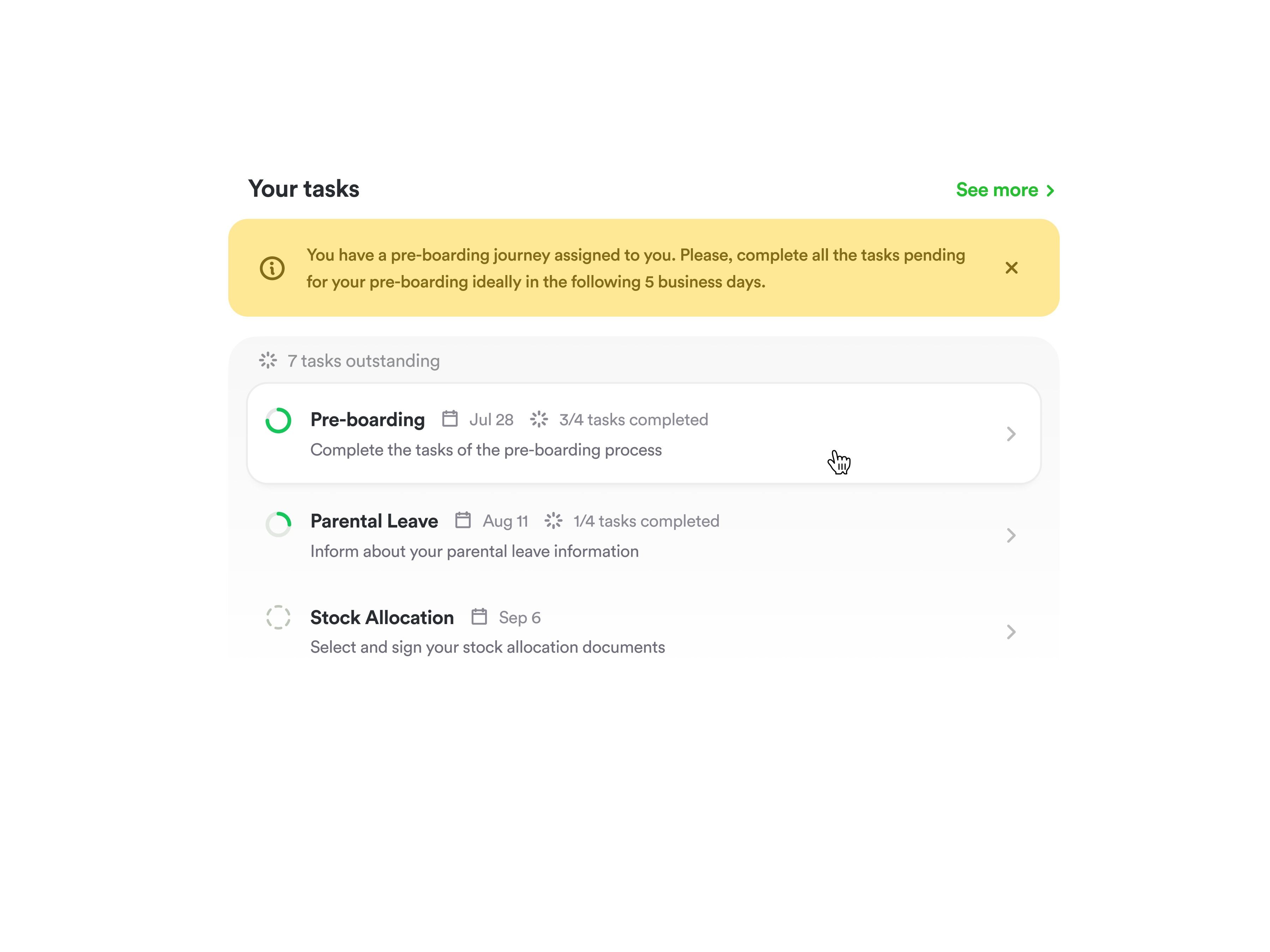This screenshot has height=952, width=1270.
Task: Open the Parental Leave task title
Action: click(374, 521)
